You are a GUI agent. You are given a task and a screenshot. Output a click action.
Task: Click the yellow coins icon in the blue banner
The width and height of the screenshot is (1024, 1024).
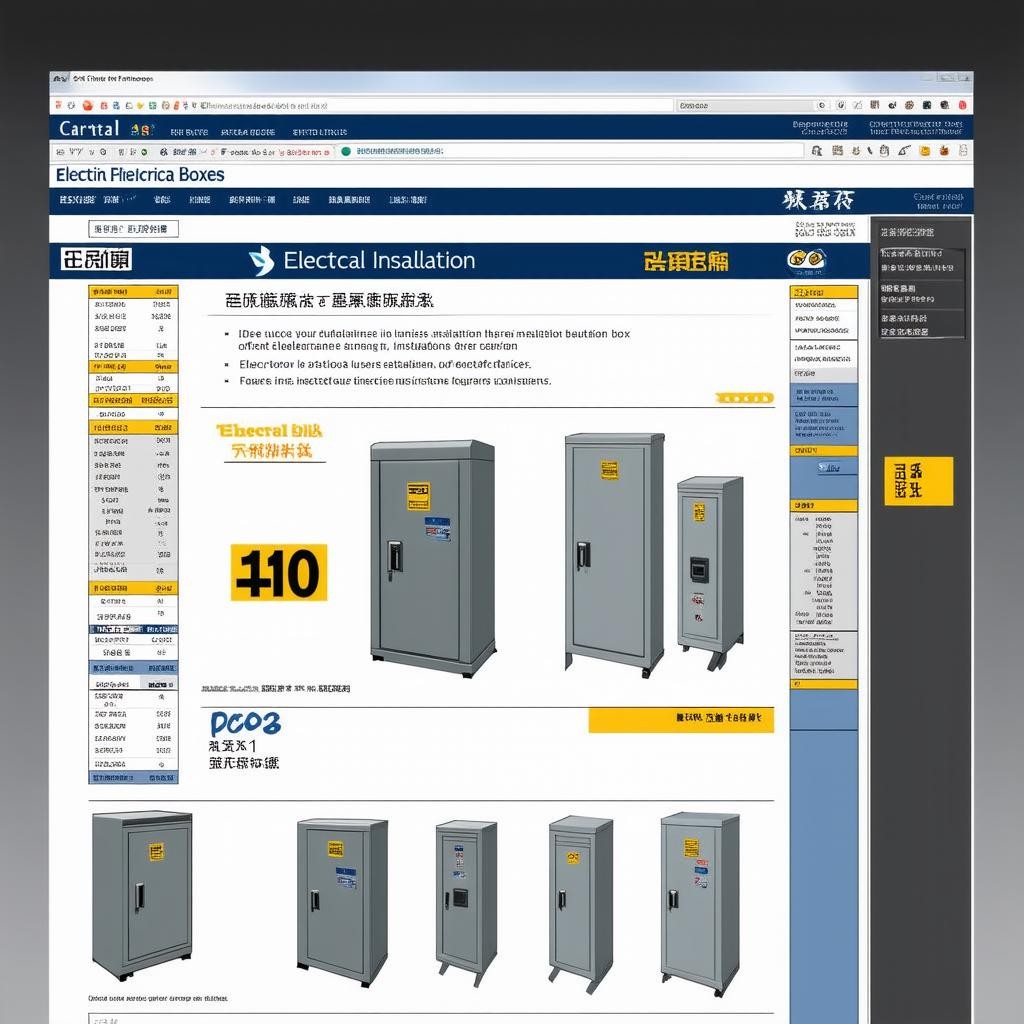coord(806,261)
